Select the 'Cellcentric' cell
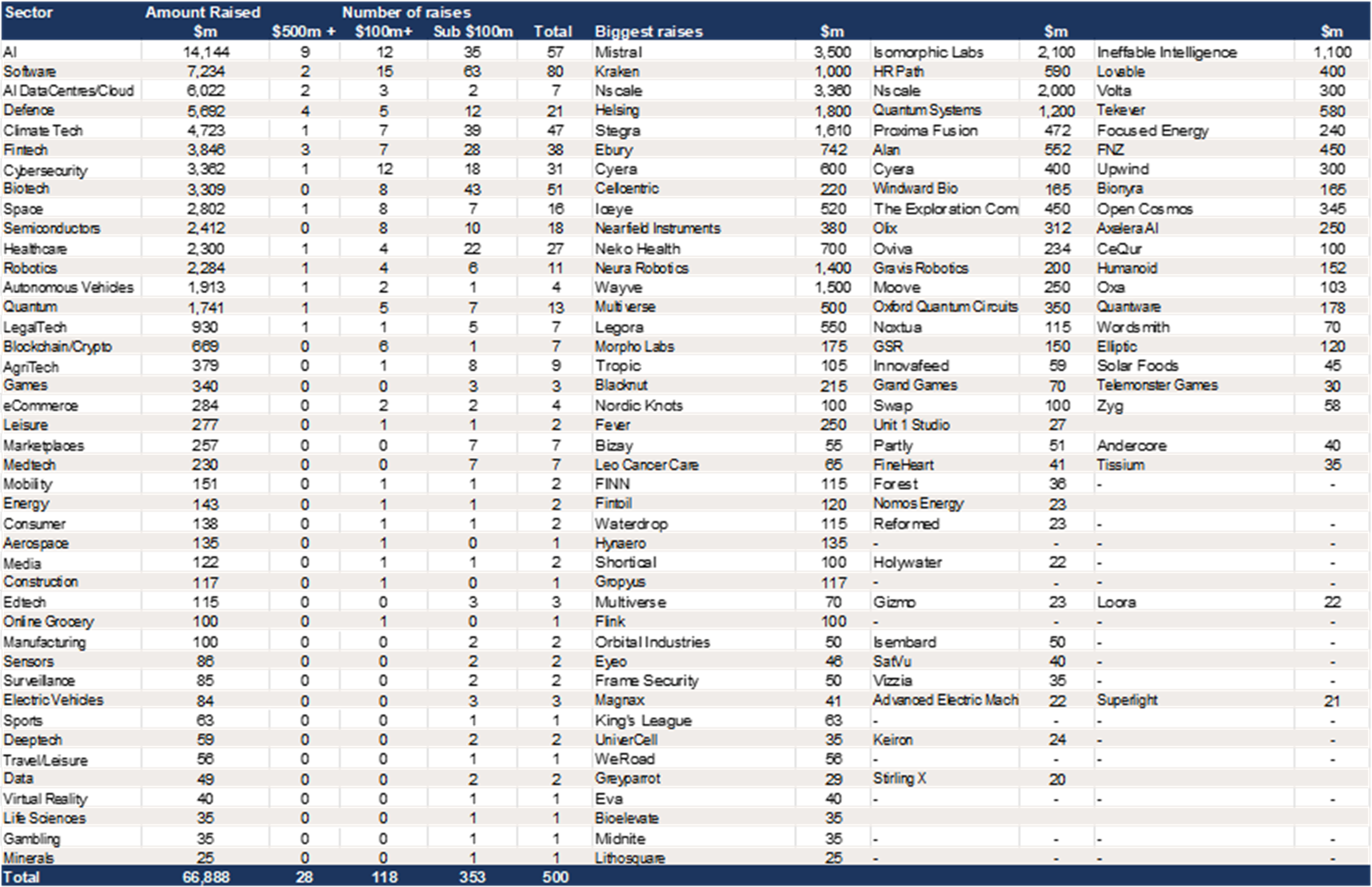 click(x=626, y=188)
